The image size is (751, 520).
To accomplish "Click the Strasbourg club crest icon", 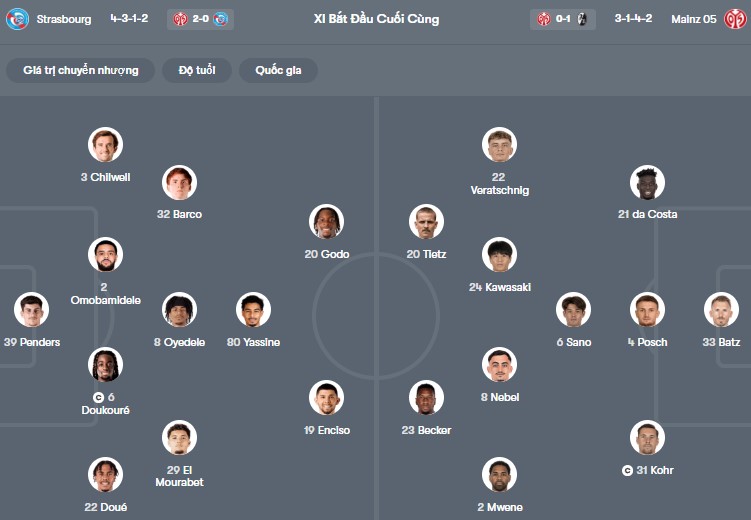I will pyautogui.click(x=17, y=19).
